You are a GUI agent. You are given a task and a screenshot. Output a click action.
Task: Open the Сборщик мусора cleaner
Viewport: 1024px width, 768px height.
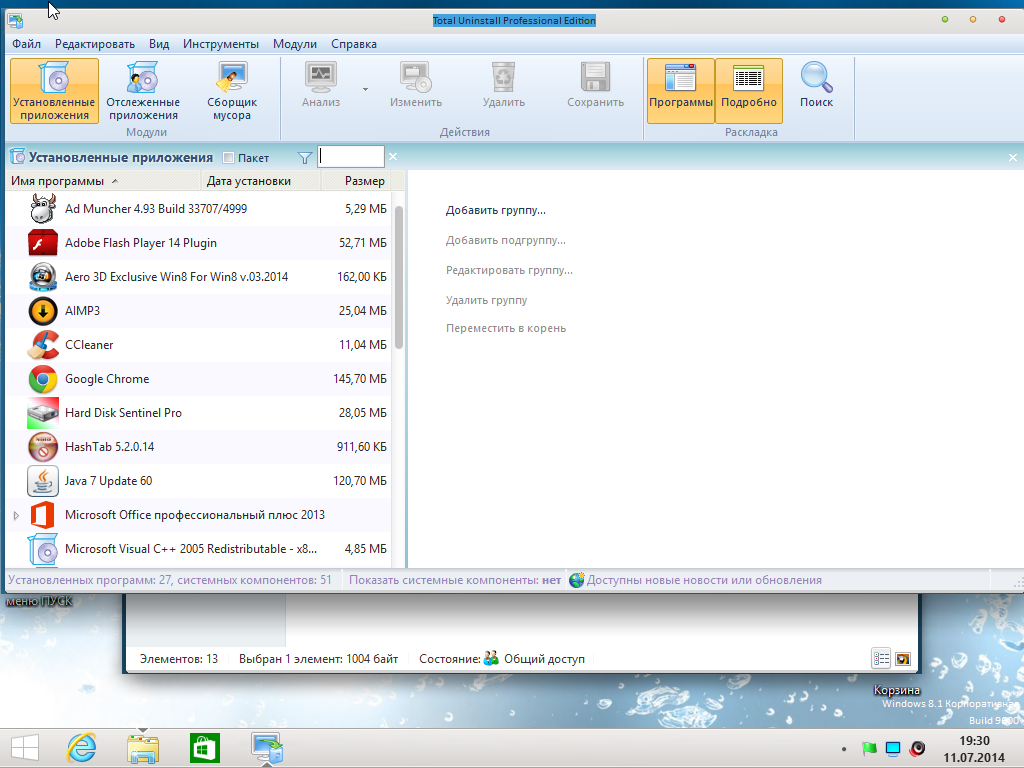(232, 91)
